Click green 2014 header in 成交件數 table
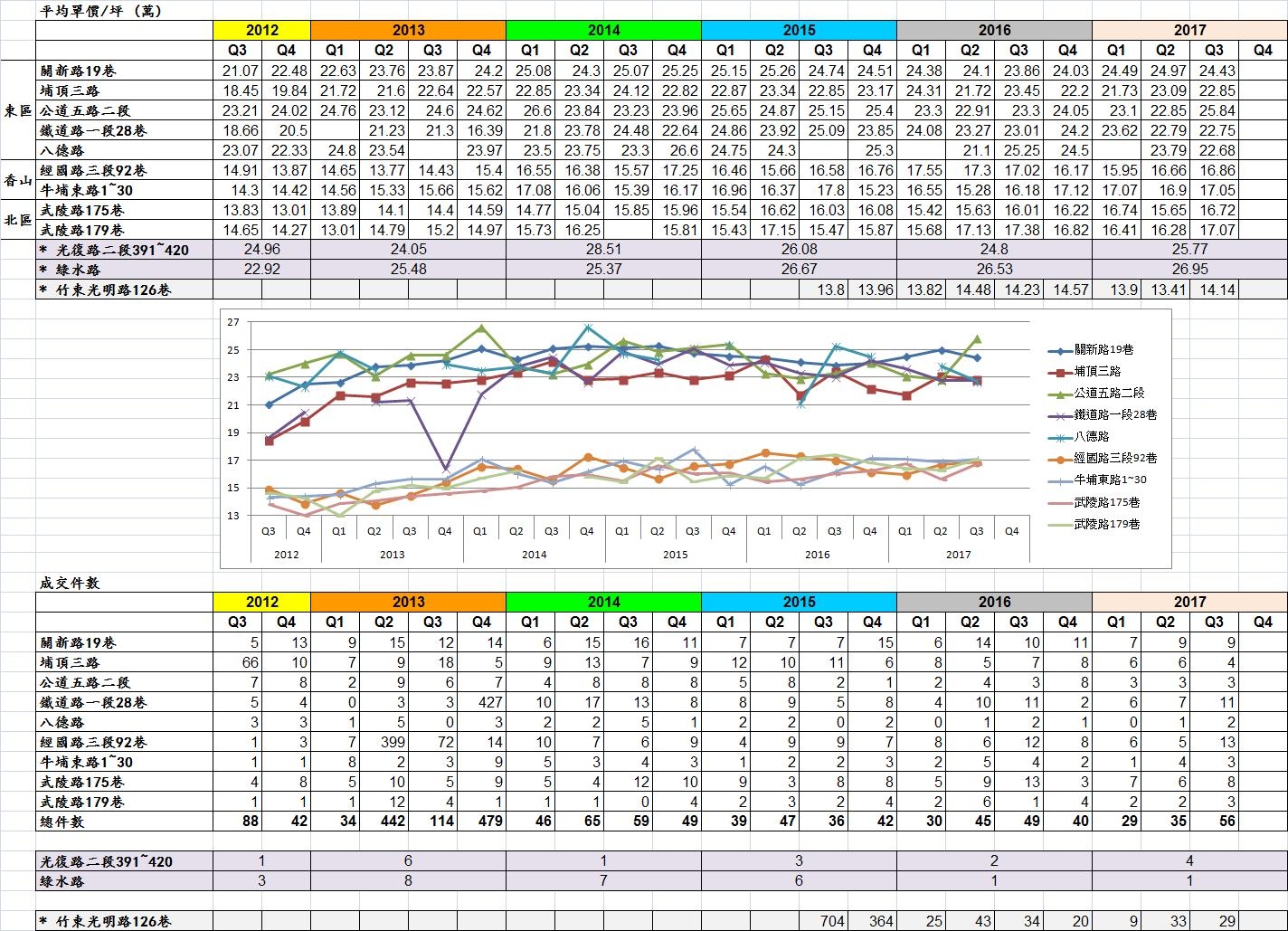The image size is (1288, 931). (x=603, y=602)
